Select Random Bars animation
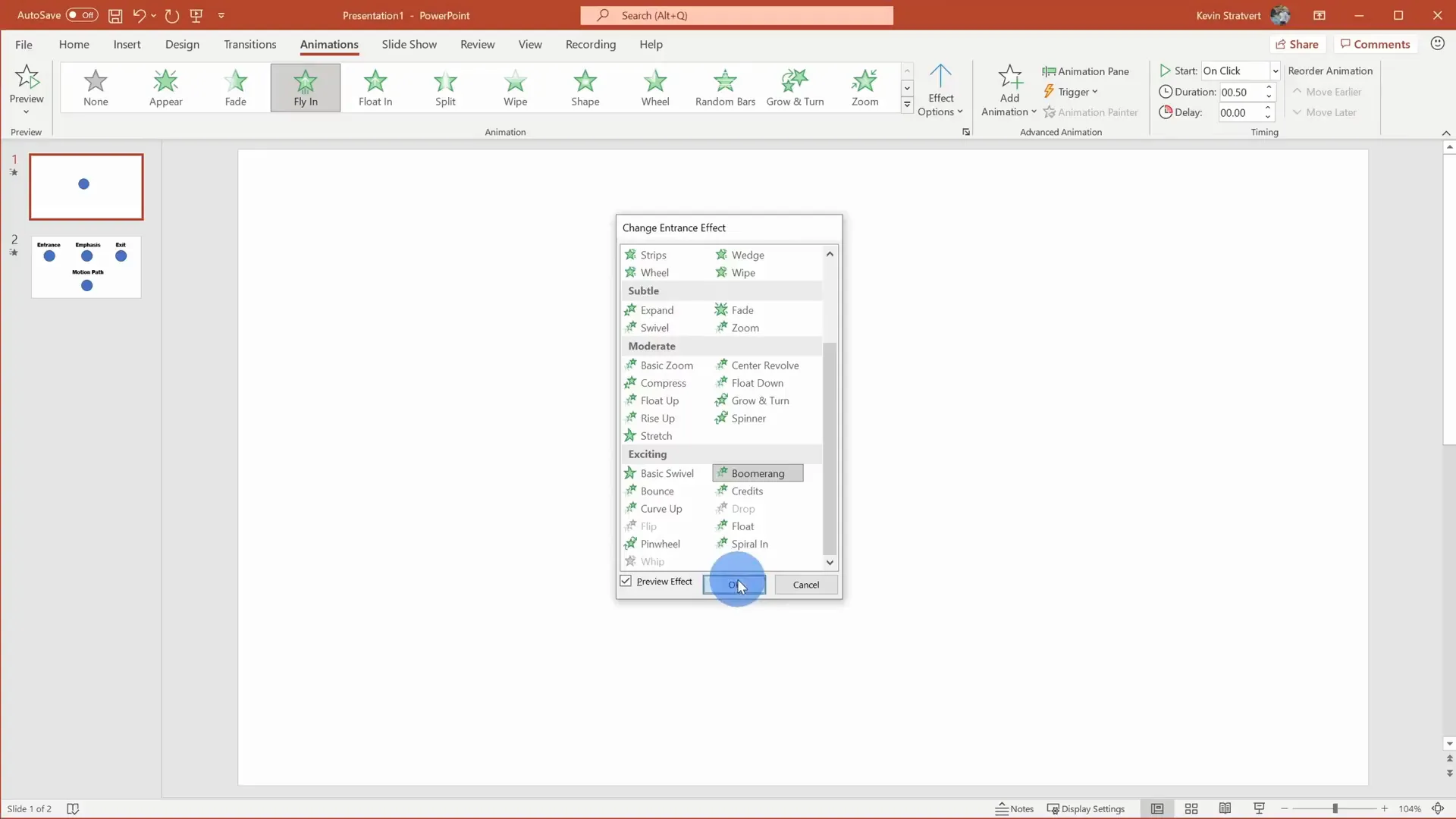The image size is (1456, 819). (725, 88)
